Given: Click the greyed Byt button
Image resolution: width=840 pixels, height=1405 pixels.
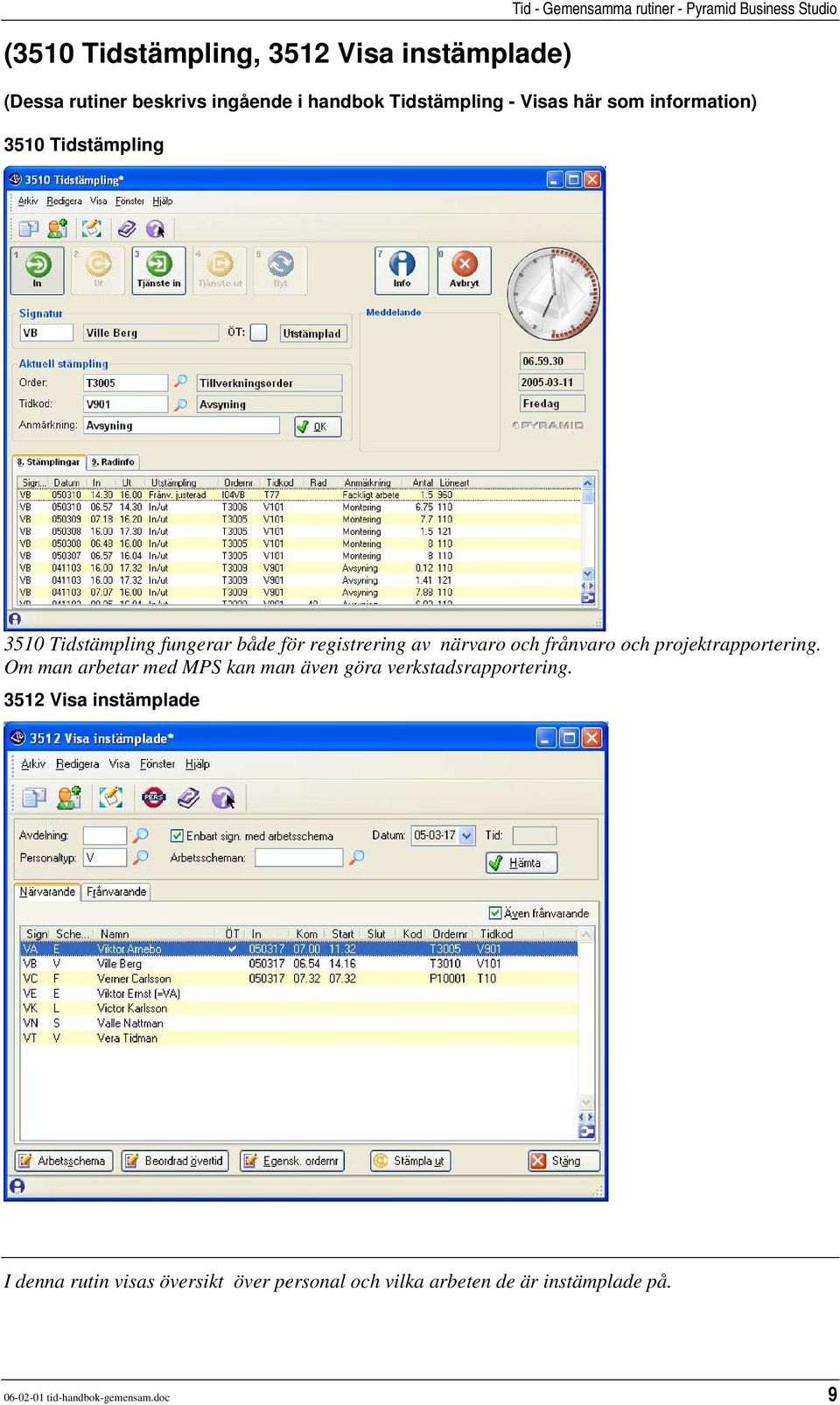Looking at the screenshot, I should click(x=280, y=270).
